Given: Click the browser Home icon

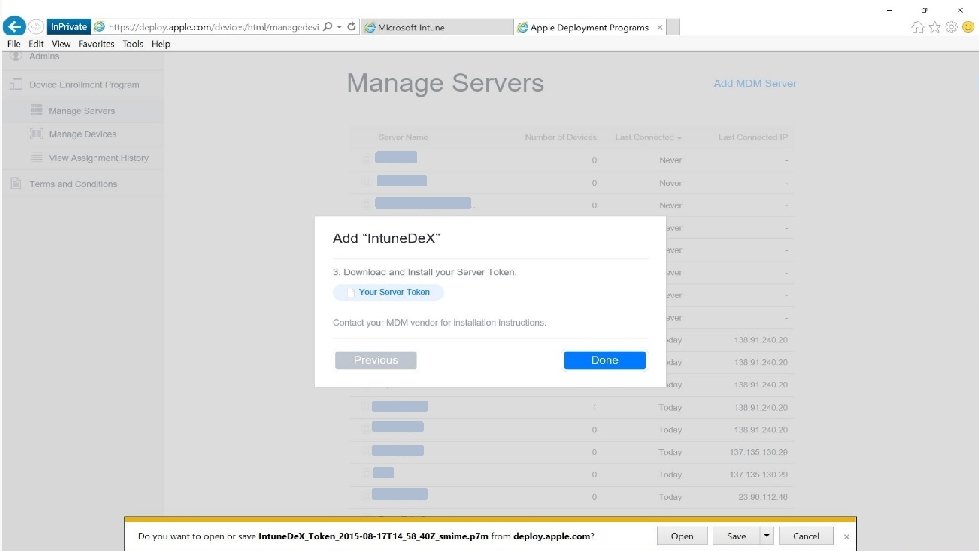Looking at the screenshot, I should point(917,27).
